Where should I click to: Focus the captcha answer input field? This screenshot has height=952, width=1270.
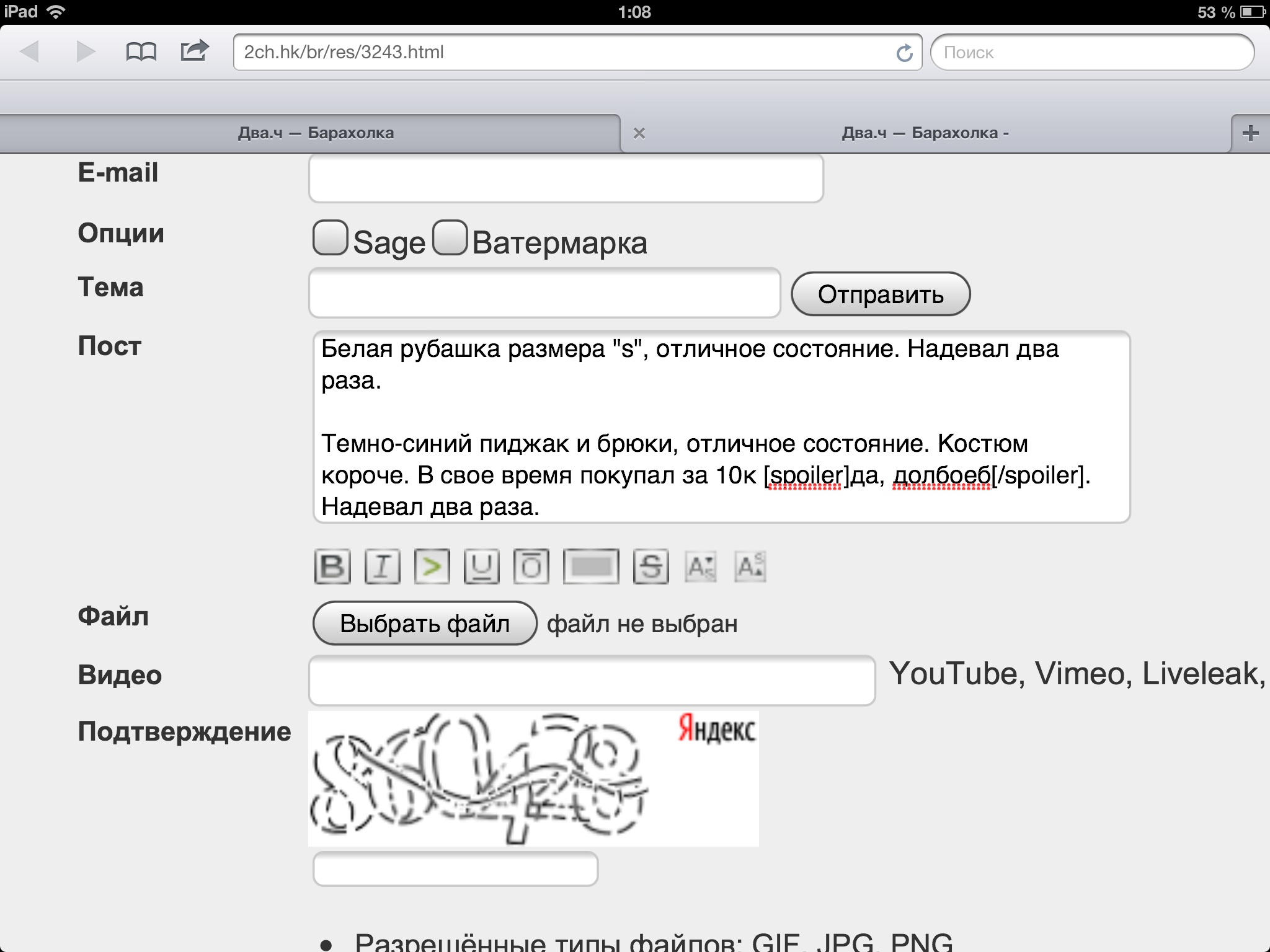pos(455,869)
